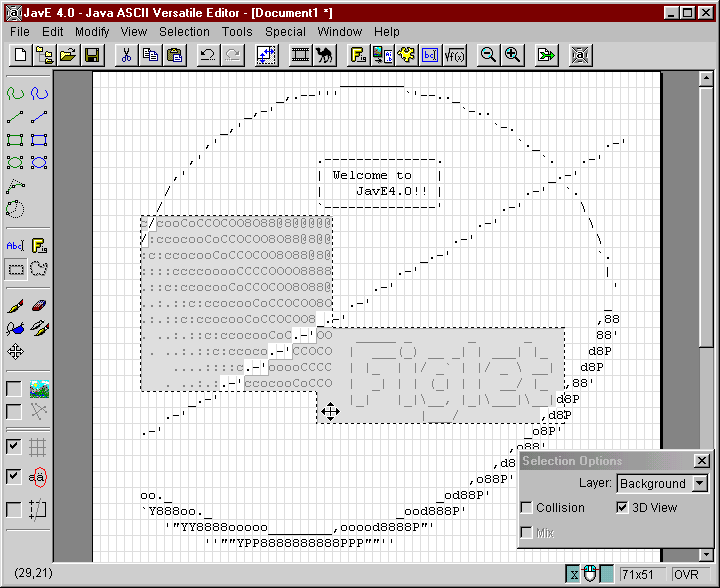The width and height of the screenshot is (720, 588).
Task: Open the Help menu
Action: point(387,32)
